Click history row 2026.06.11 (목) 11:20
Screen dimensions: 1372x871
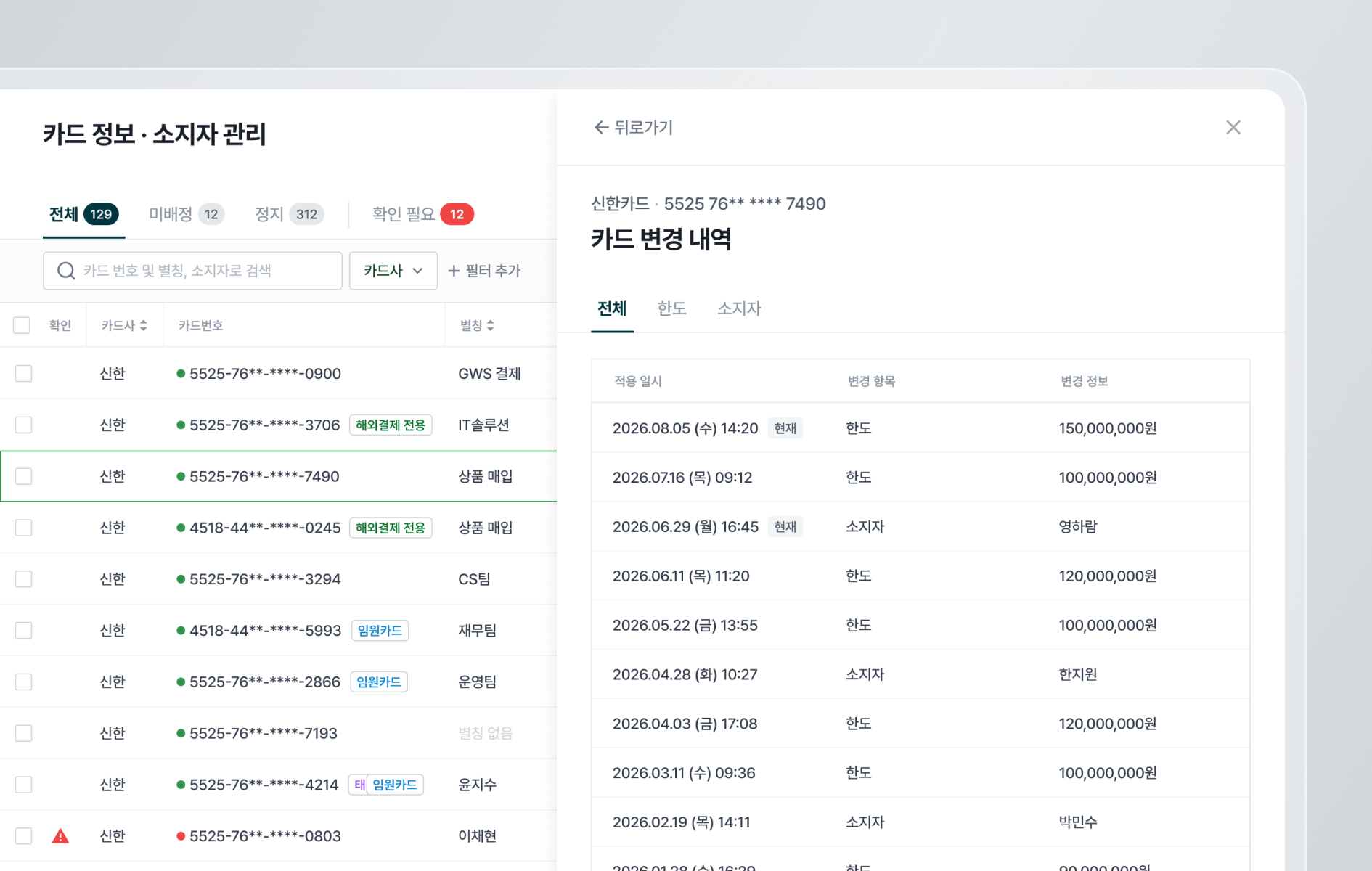(920, 576)
